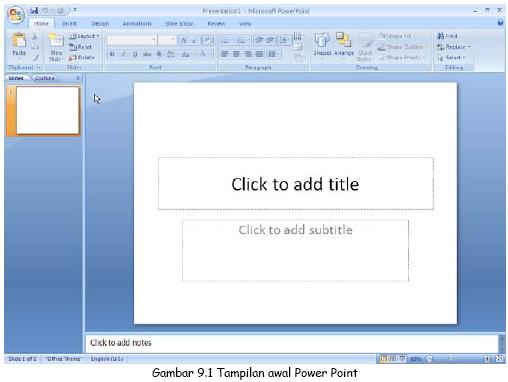508x382 pixels.
Task: Click the Text Direction icon
Action: 298,36
